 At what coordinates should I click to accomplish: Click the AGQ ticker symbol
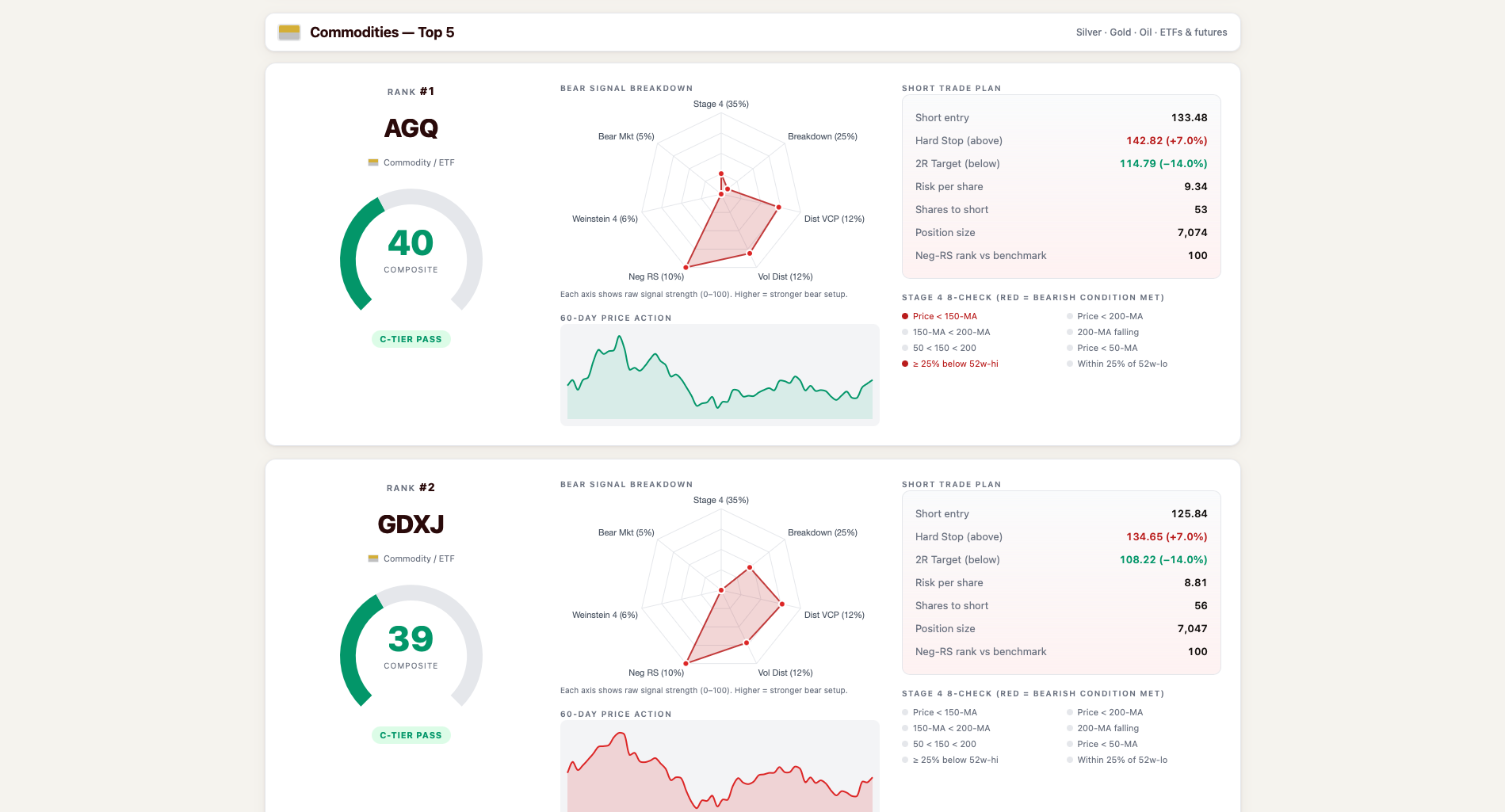point(411,128)
